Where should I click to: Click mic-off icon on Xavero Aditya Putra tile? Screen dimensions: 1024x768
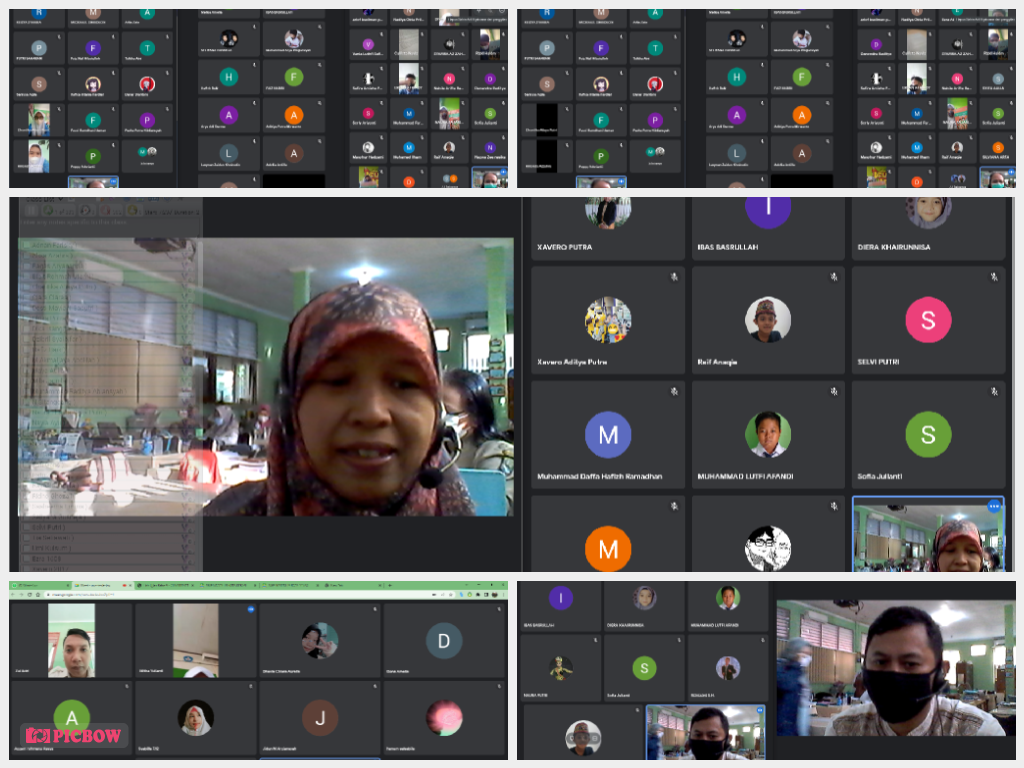(x=674, y=277)
